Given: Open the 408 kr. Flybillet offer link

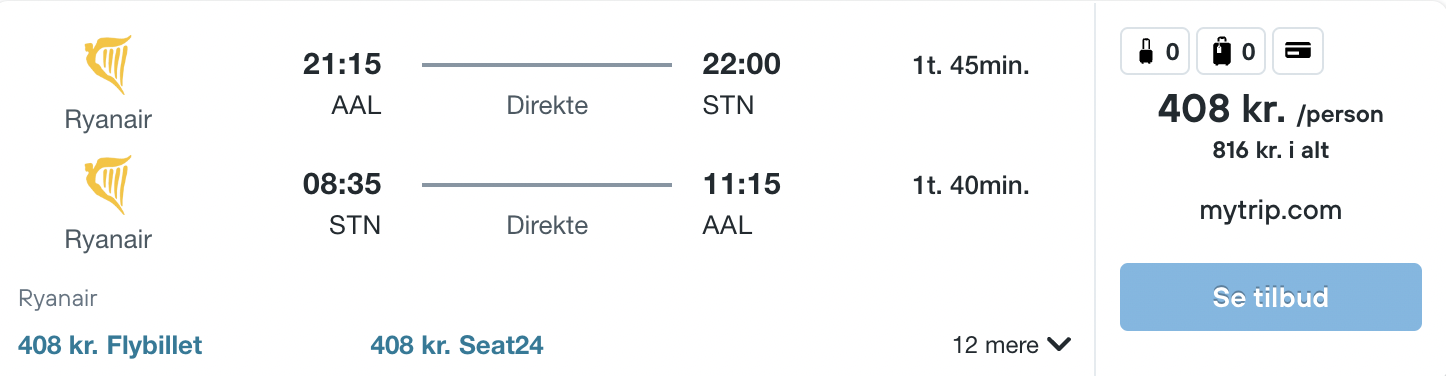Looking at the screenshot, I should (x=110, y=345).
